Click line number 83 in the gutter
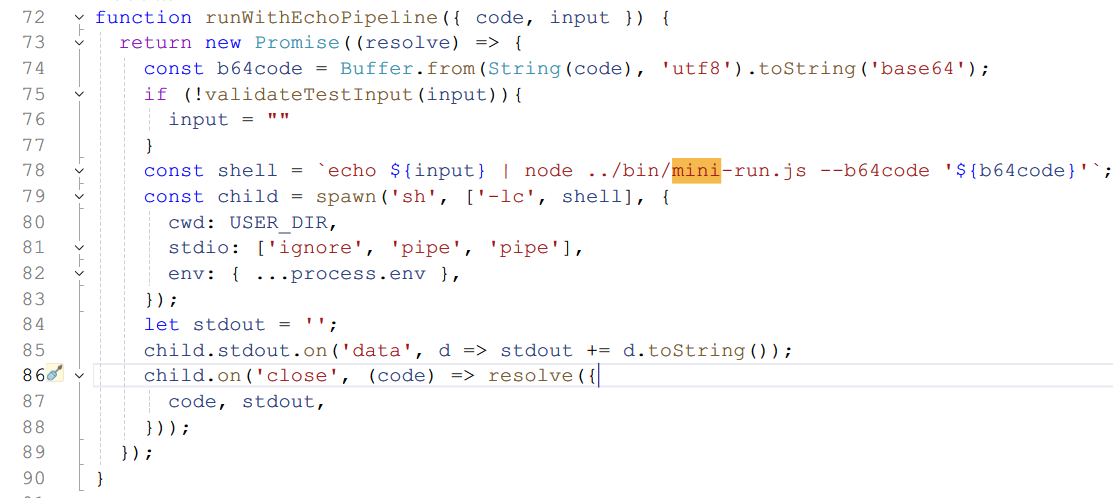Screen dimensions: 1113x498 click(33, 299)
